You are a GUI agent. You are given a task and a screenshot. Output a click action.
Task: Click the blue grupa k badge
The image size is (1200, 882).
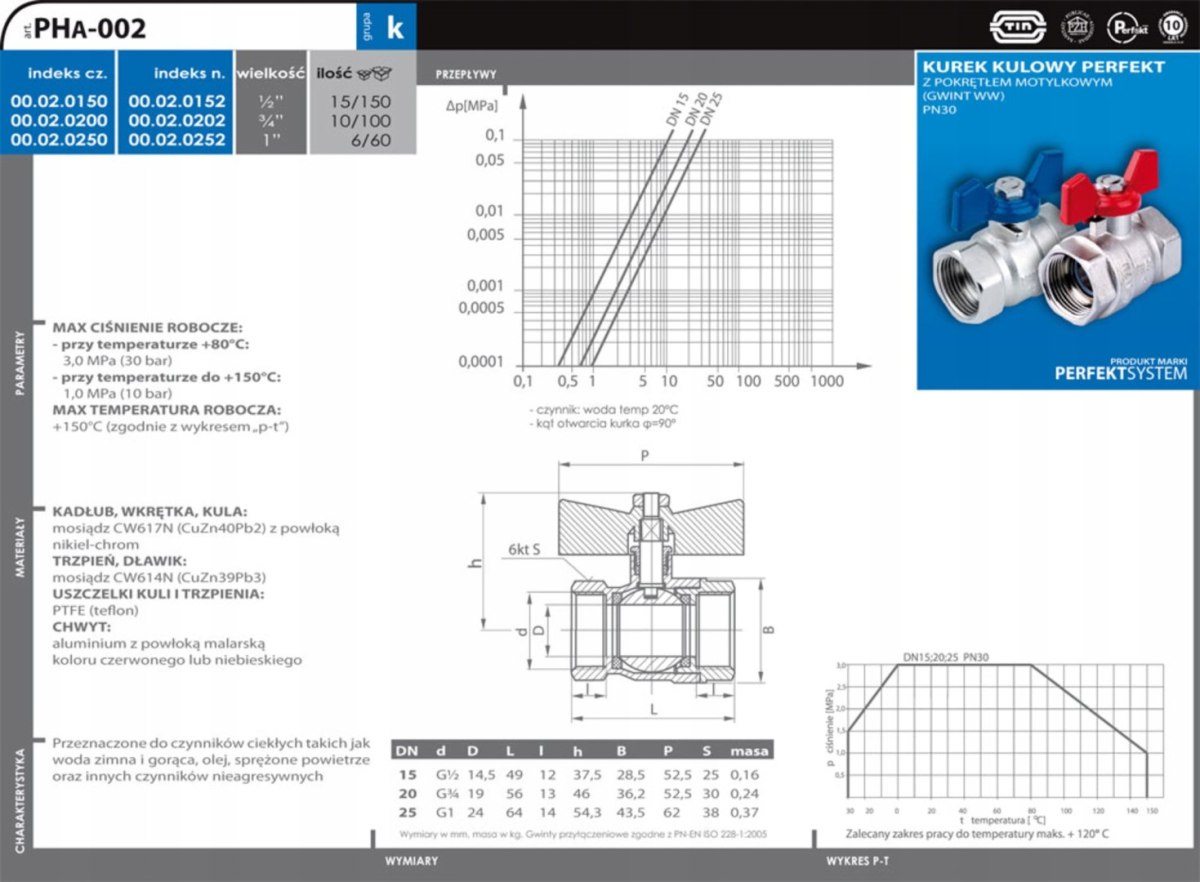[387, 26]
